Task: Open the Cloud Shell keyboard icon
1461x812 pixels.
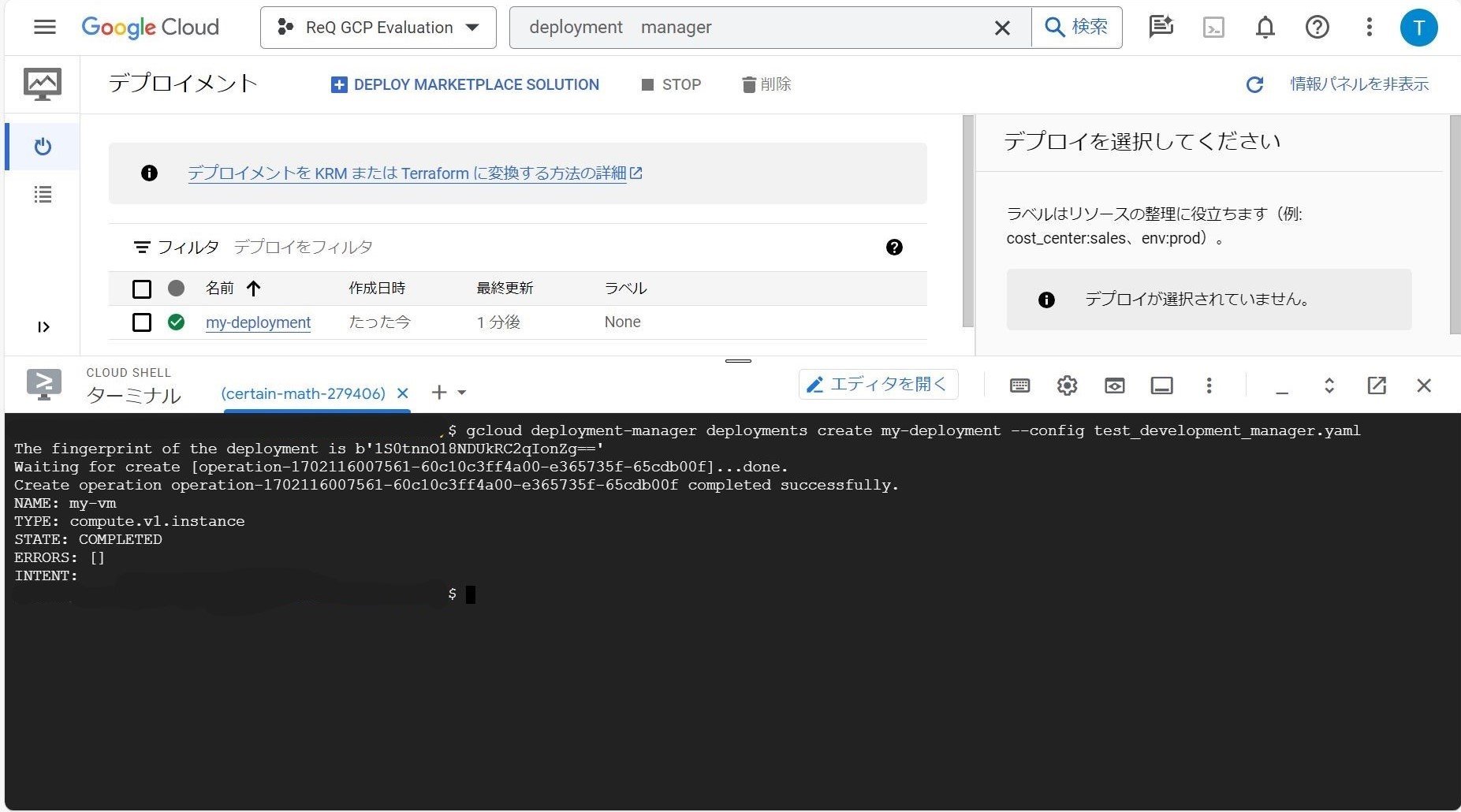Action: pyautogui.click(x=1019, y=386)
